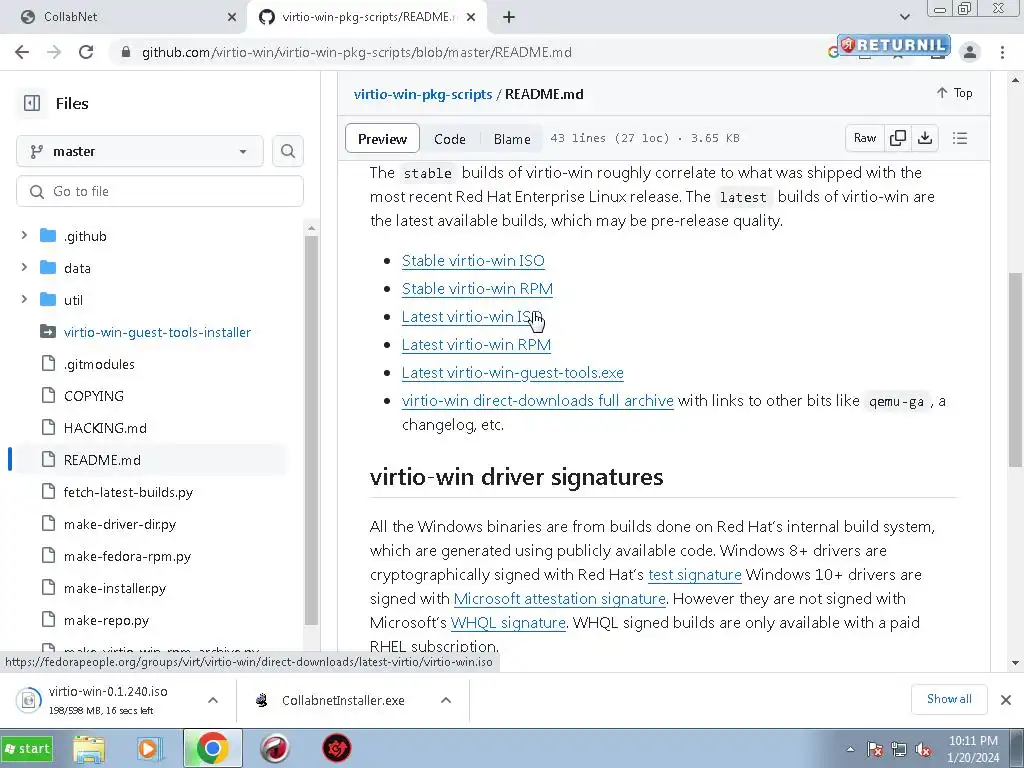Screen dimensions: 1024x768
Task: Open Latest virtio-win-guest-tools.exe link
Action: point(513,373)
